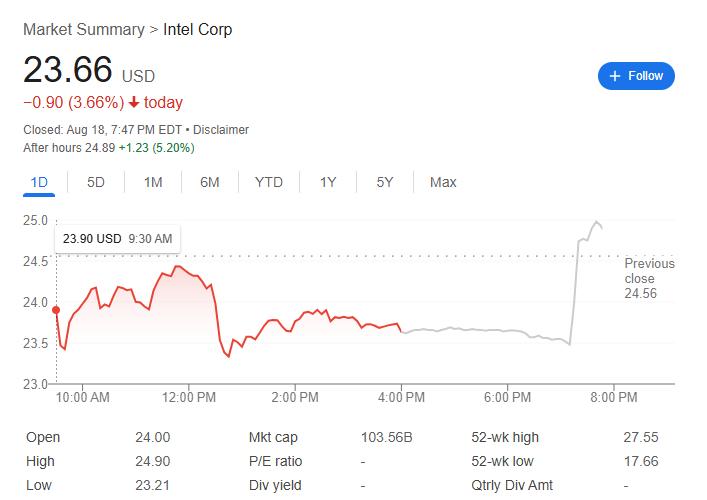The image size is (707, 500).
Task: Open the 1M chart range
Action: point(153,182)
